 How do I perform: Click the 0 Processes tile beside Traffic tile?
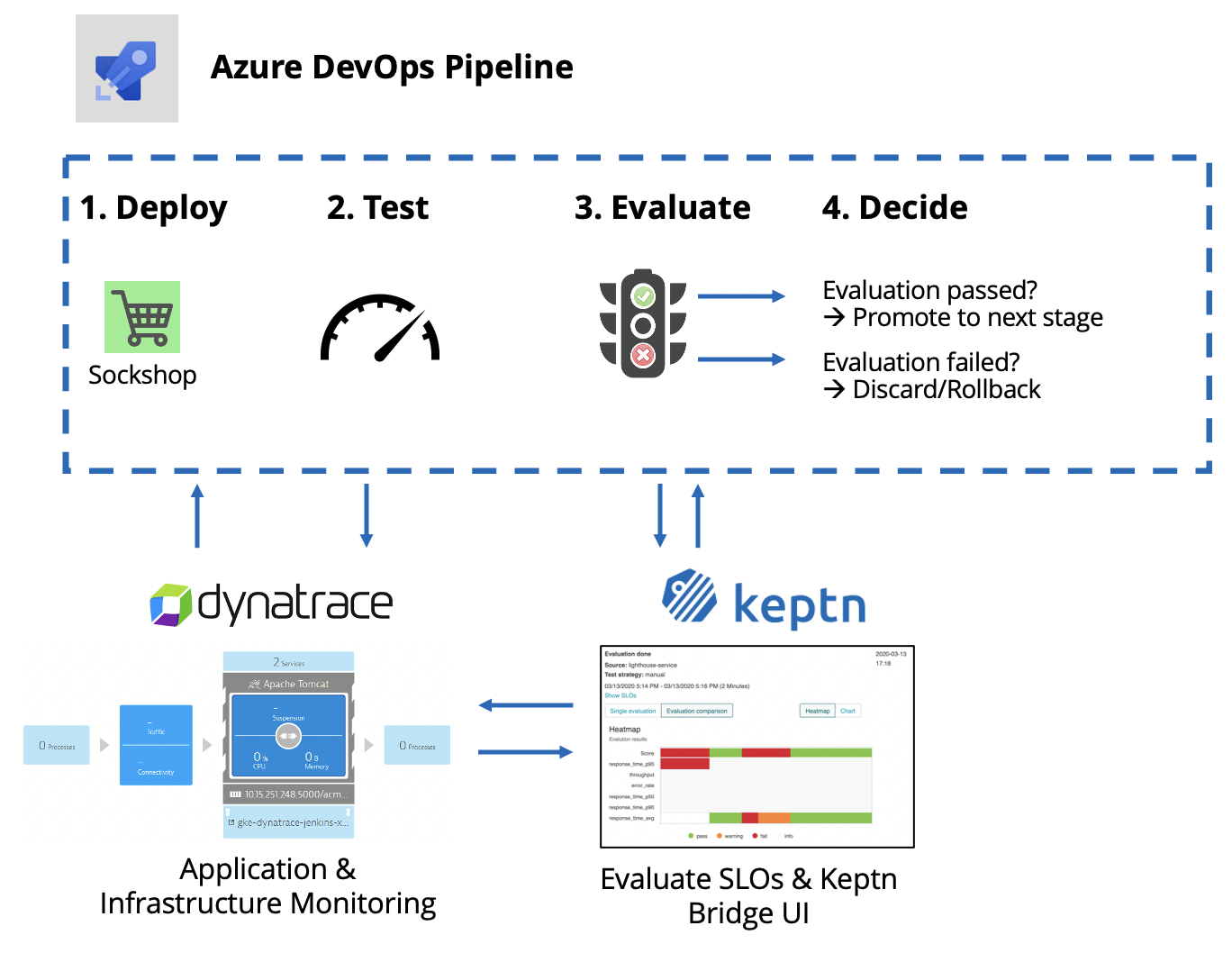click(57, 745)
